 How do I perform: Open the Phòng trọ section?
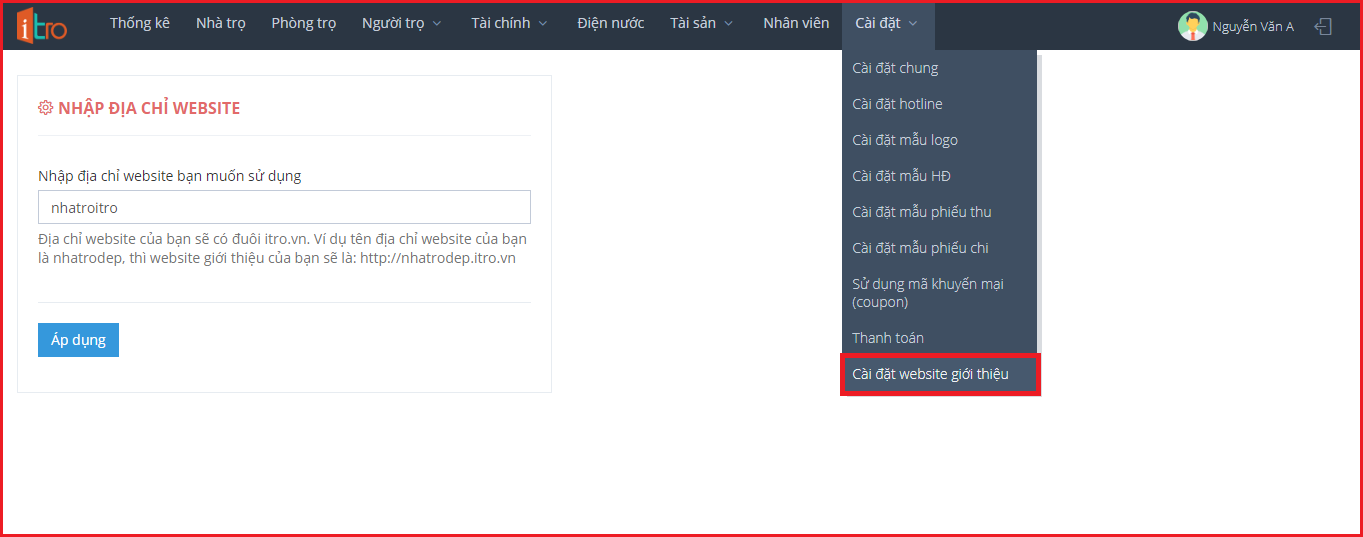pyautogui.click(x=303, y=24)
